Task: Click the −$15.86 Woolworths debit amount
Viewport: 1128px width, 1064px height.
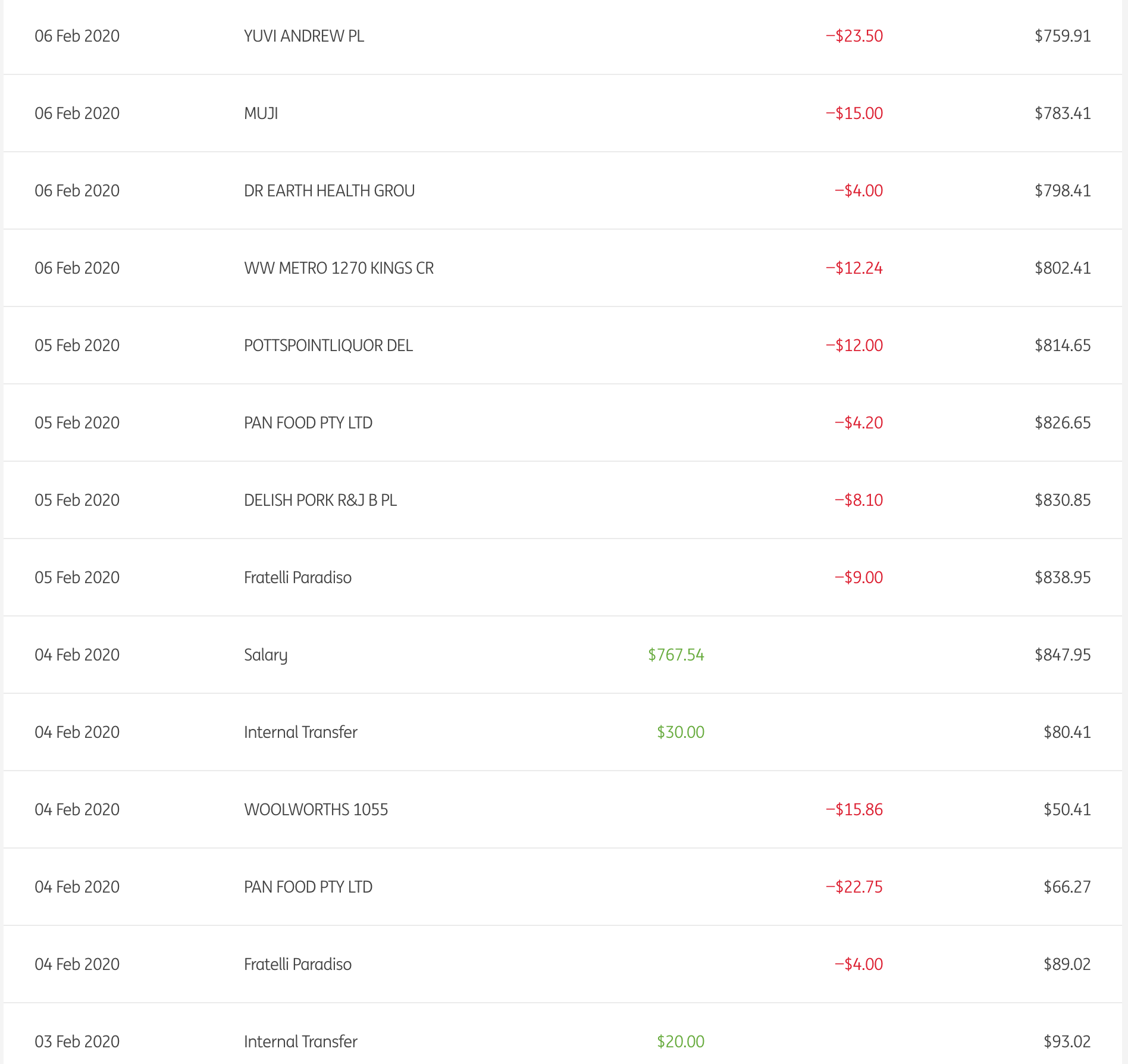Action: click(x=854, y=810)
